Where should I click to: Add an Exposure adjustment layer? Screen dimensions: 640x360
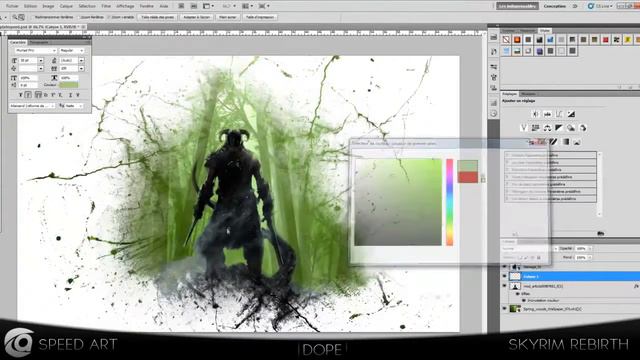pyautogui.click(x=571, y=114)
